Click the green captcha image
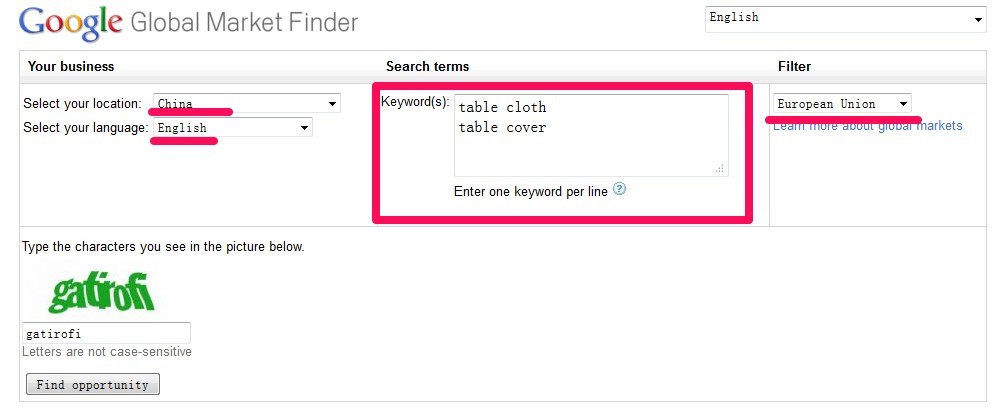Screen dimensions: 1005x416 pyautogui.click(x=101, y=292)
